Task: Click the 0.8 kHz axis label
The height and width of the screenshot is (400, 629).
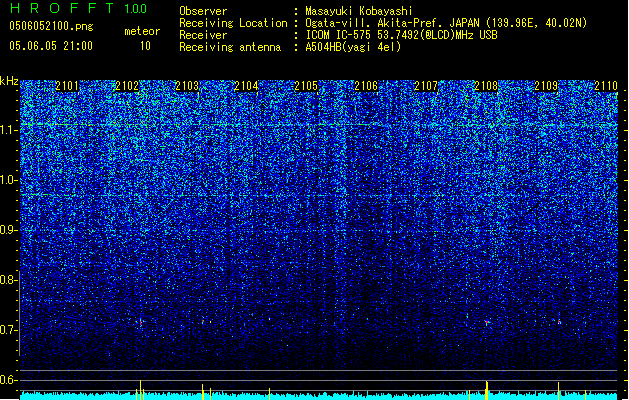Action: pos(9,280)
